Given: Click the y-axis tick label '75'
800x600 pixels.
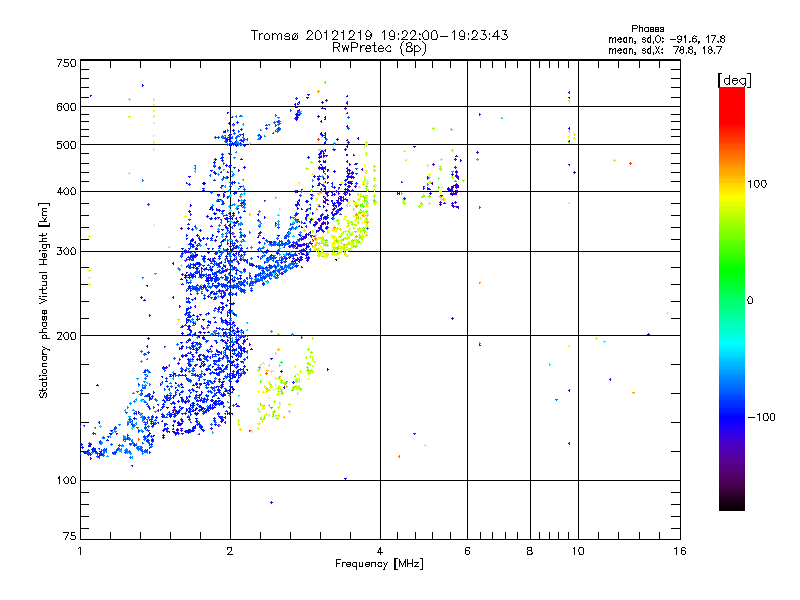Looking at the screenshot, I should (70, 536).
